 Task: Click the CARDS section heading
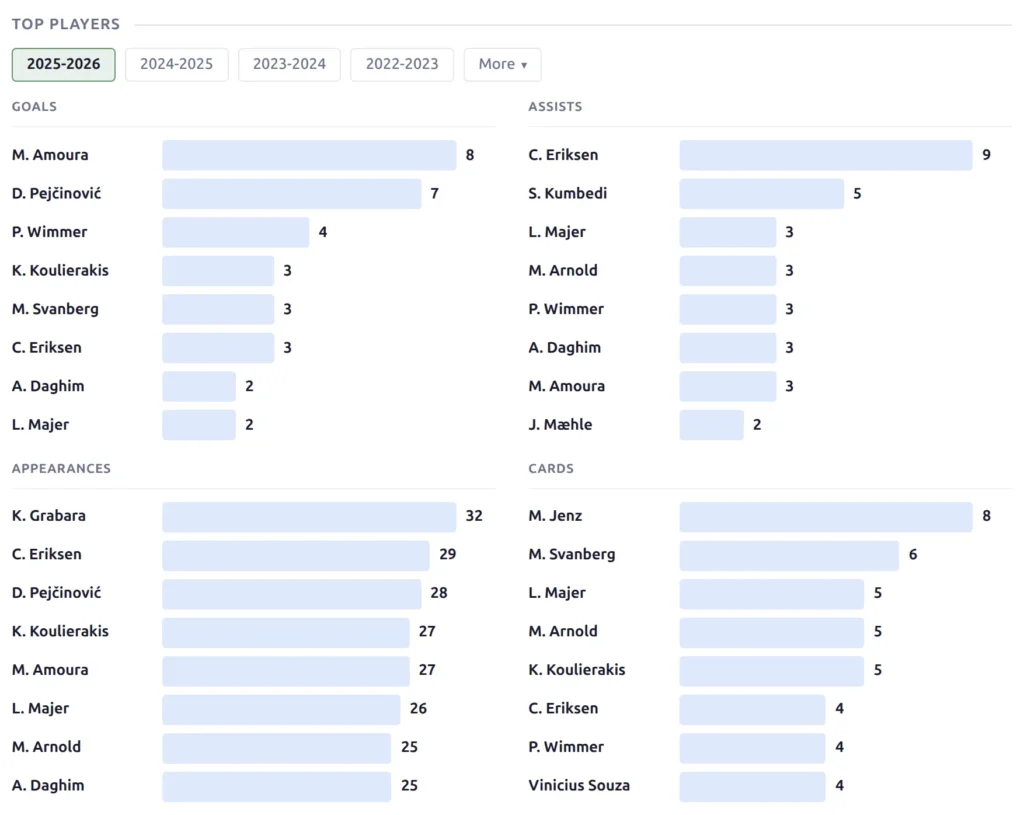(551, 468)
